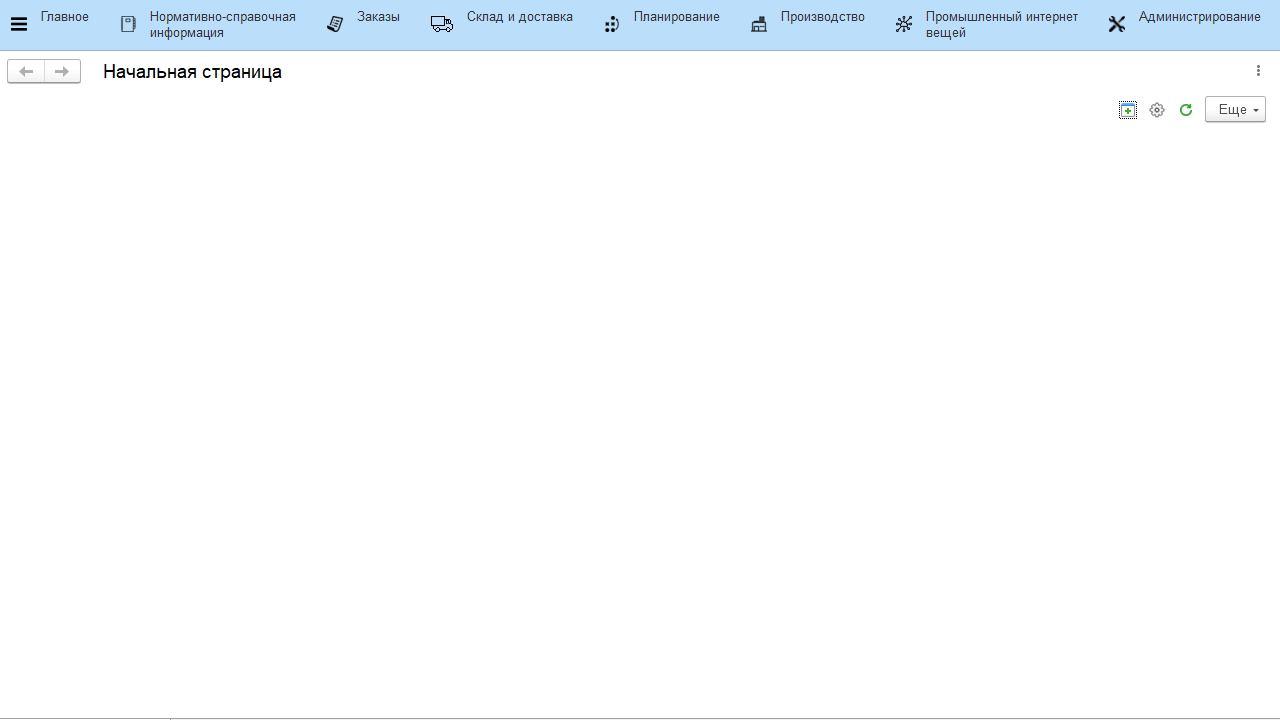Click the Начальная страница page title
The height and width of the screenshot is (720, 1280).
(x=192, y=72)
